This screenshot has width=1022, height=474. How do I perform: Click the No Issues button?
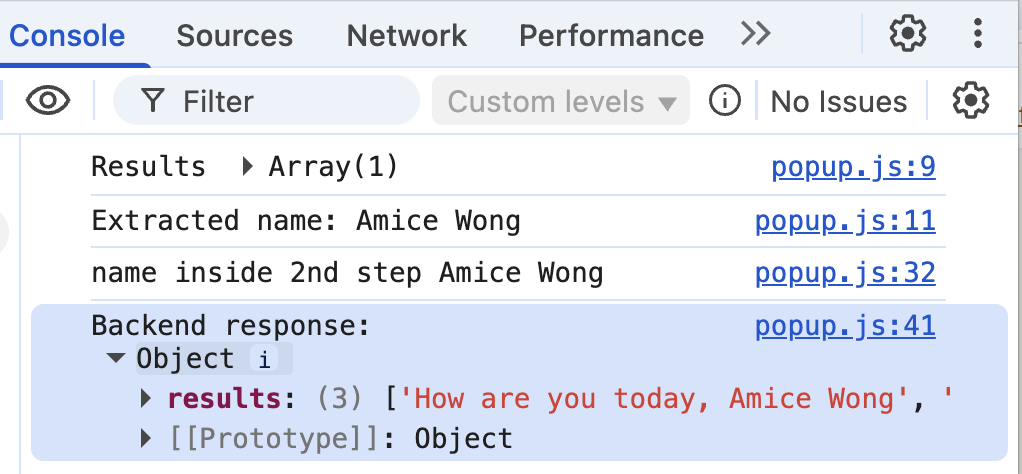[x=839, y=101]
